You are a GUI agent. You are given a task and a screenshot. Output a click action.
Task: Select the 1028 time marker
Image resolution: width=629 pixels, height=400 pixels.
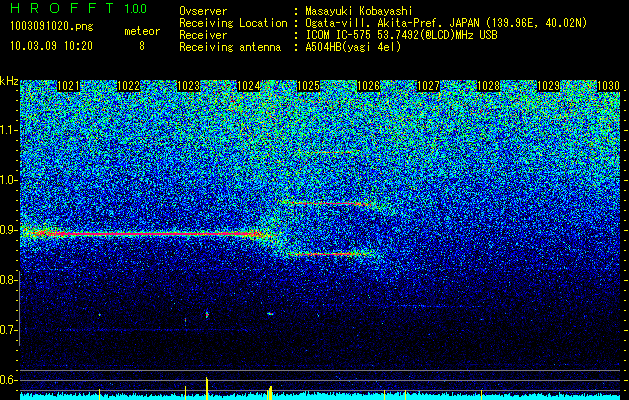pyautogui.click(x=489, y=86)
